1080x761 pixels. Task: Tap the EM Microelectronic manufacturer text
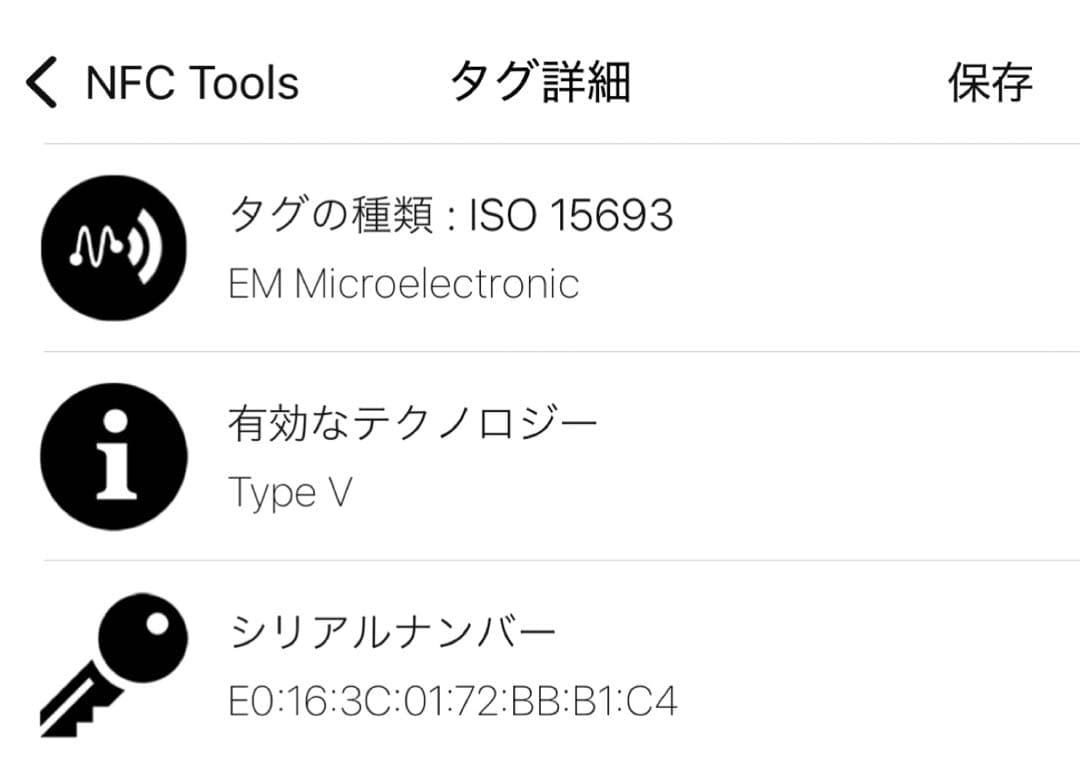(x=404, y=285)
